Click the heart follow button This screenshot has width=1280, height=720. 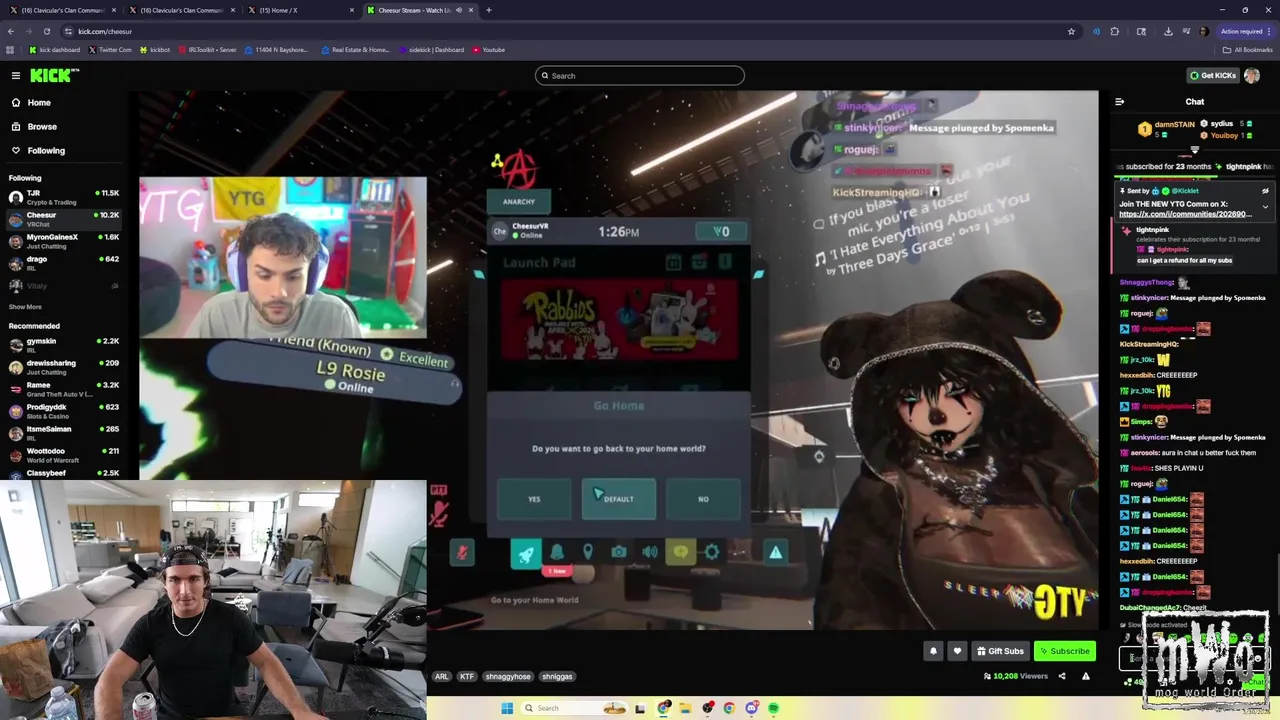(957, 651)
